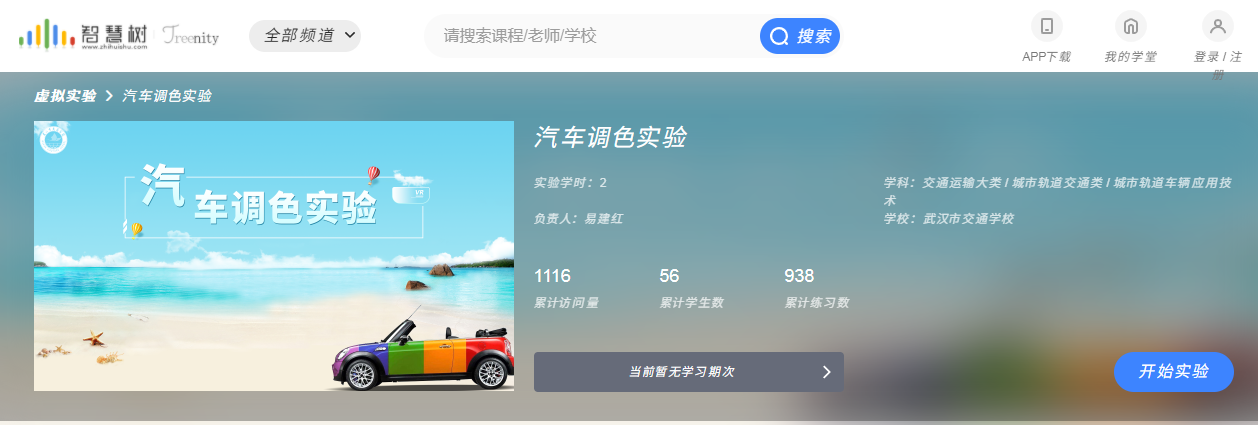Click the 开始实验 button
The image size is (1258, 425).
click(x=1174, y=372)
